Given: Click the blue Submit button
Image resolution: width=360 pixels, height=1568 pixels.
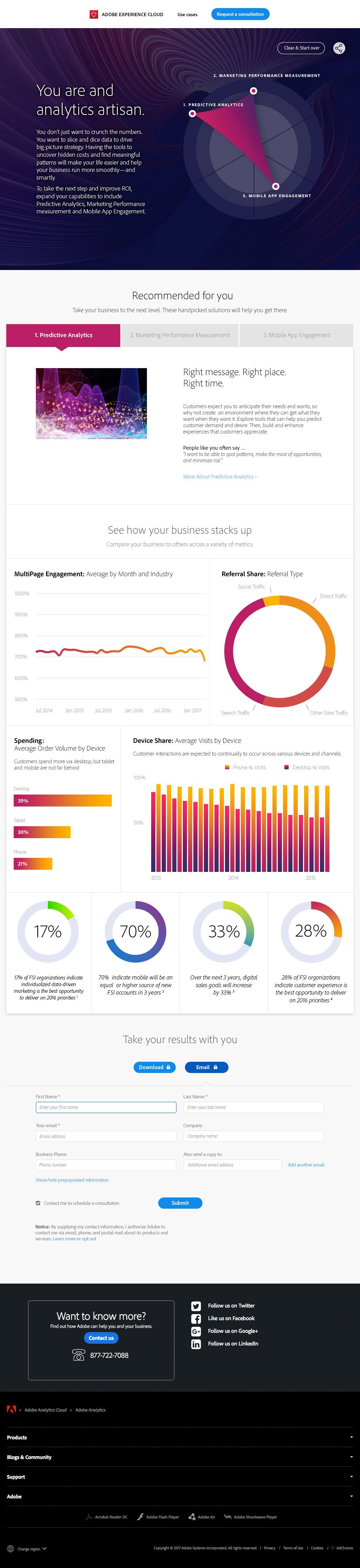Looking at the screenshot, I should [x=180, y=1203].
